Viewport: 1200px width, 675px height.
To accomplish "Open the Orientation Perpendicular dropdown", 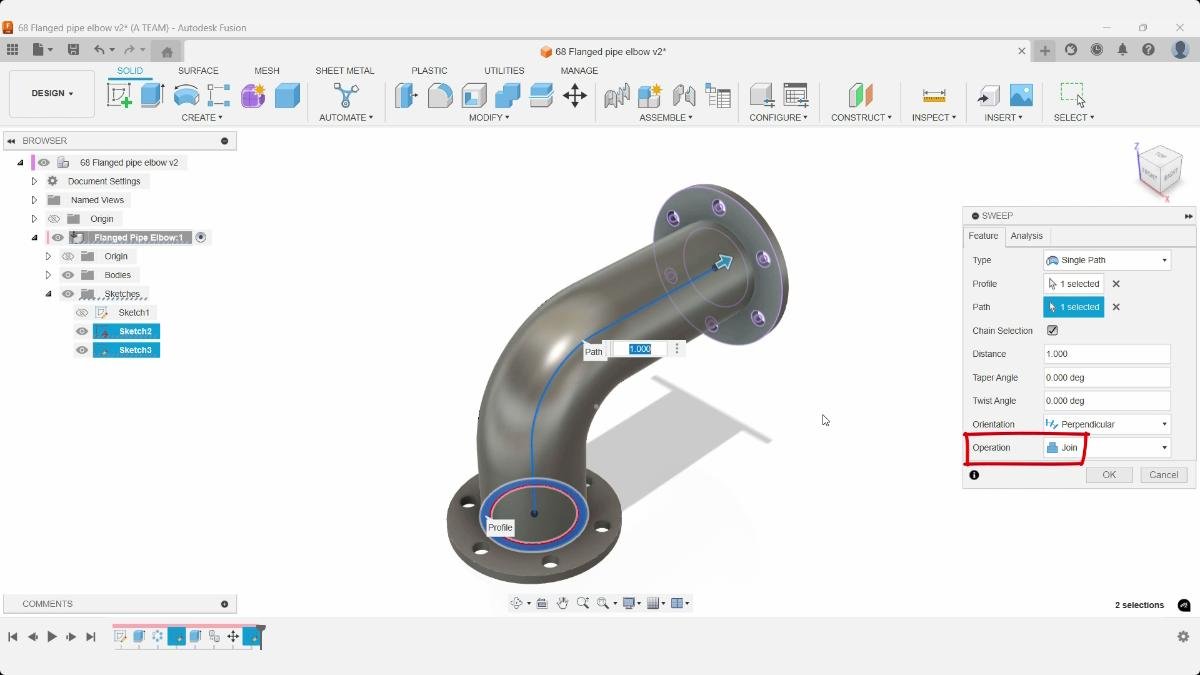I will pyautogui.click(x=1107, y=424).
